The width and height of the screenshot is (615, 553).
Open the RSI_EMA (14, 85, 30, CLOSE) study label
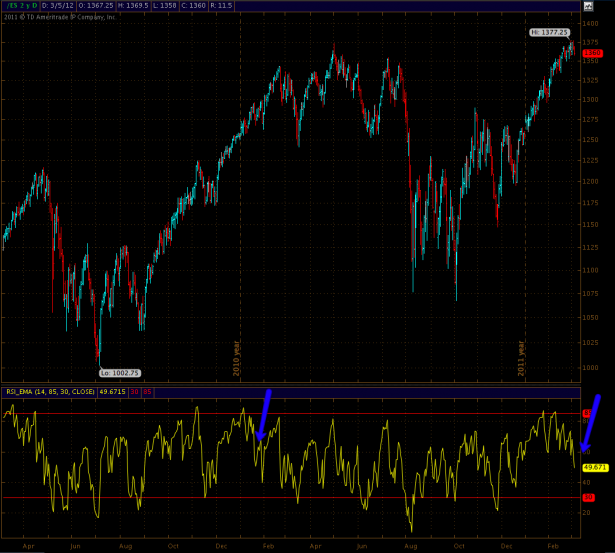(50, 391)
